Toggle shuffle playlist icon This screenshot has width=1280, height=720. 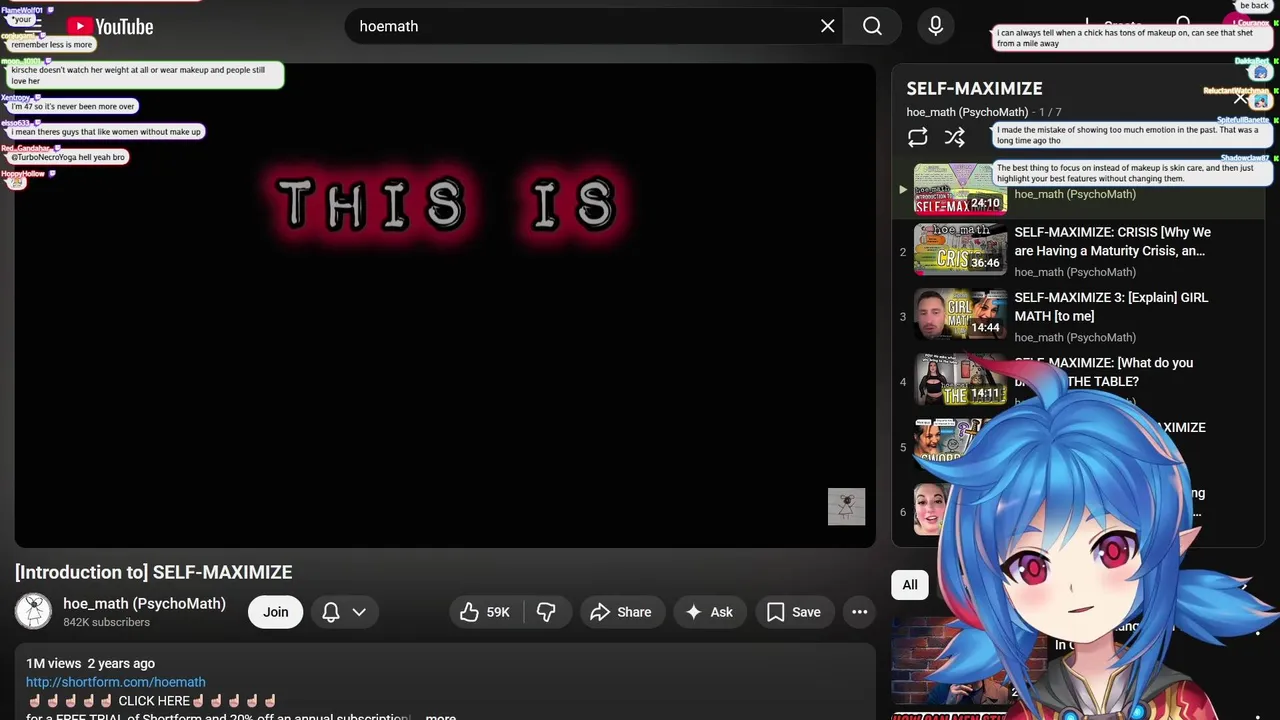click(955, 138)
